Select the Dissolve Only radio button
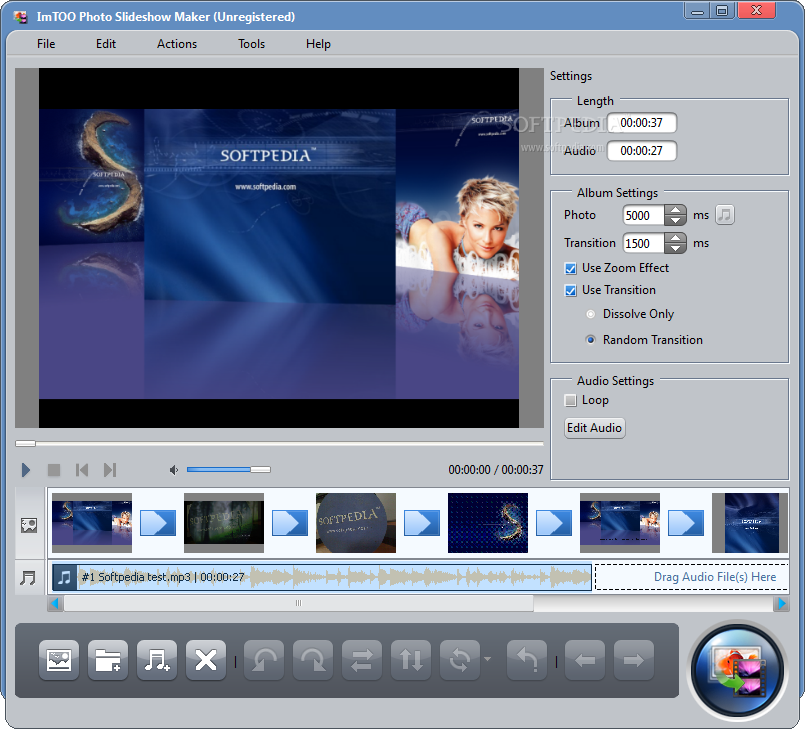This screenshot has height=729, width=805. coord(591,314)
